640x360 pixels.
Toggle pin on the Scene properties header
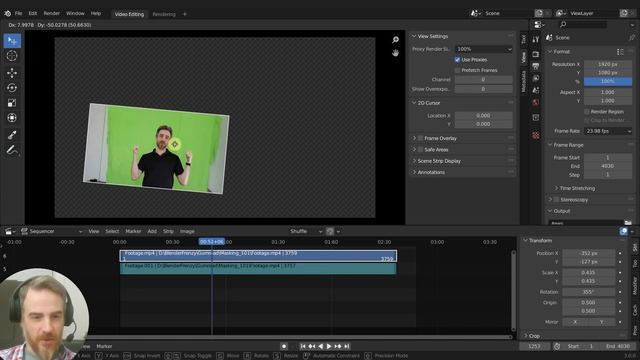click(x=632, y=38)
